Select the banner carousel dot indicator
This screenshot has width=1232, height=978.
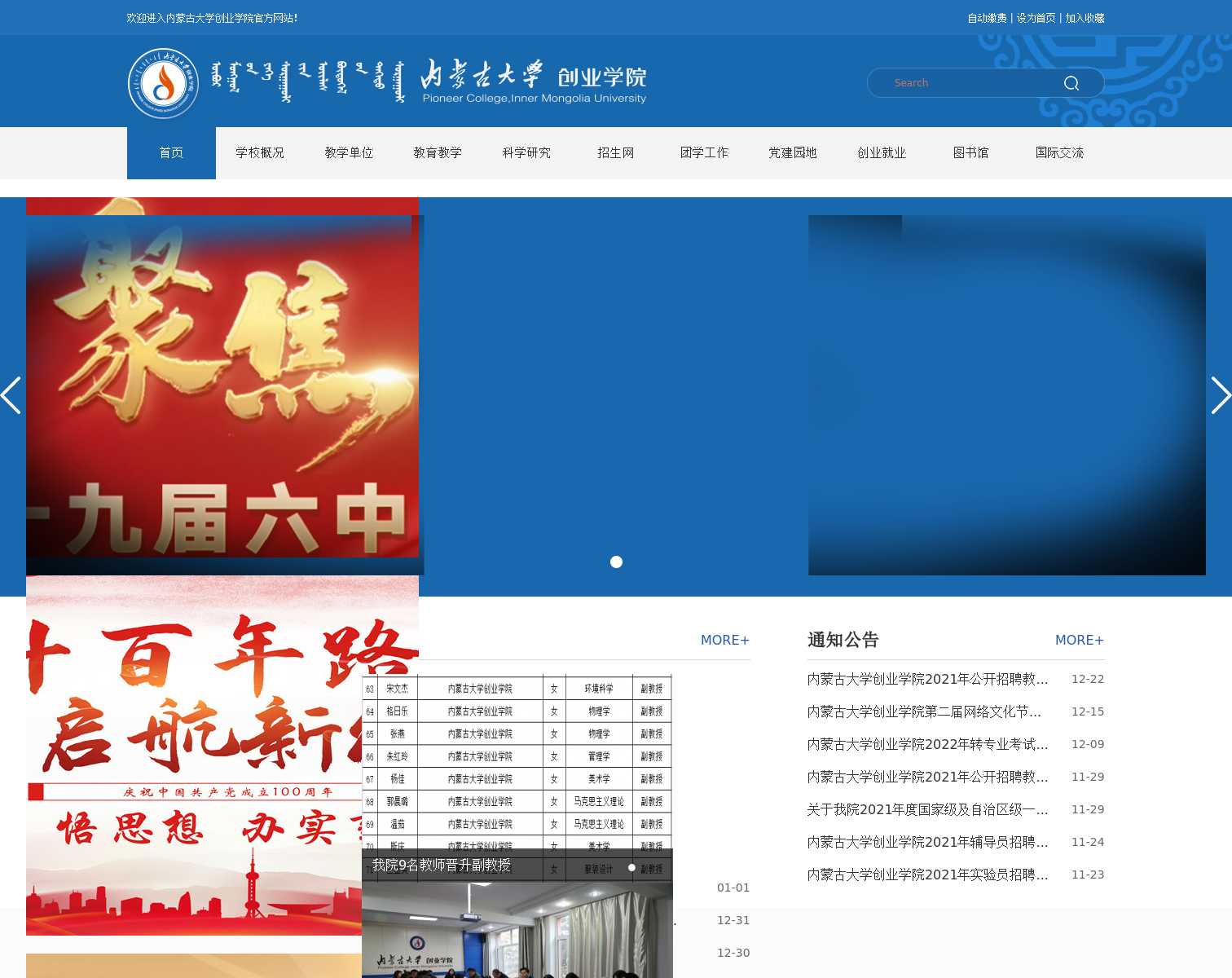pos(616,562)
